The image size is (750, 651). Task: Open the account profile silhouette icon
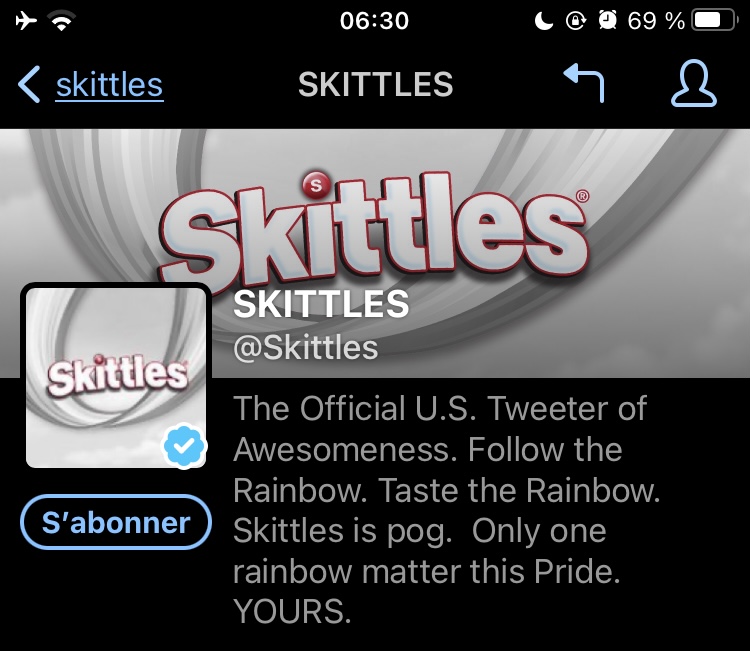694,83
